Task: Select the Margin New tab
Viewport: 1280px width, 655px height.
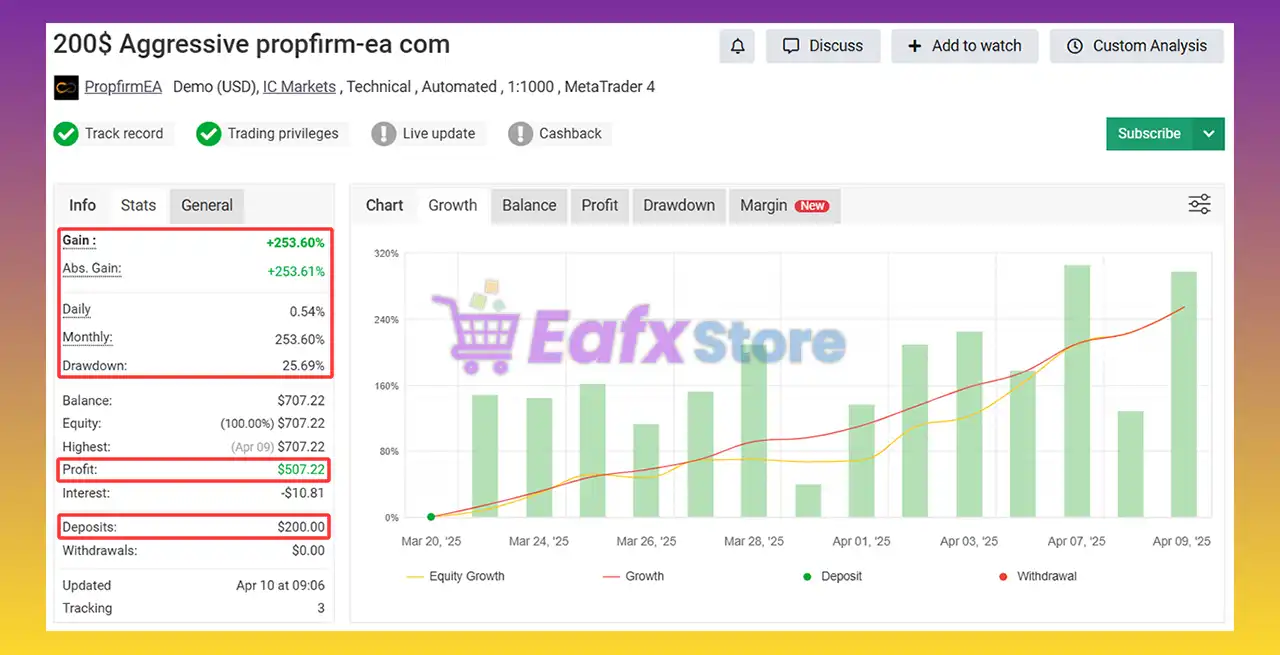Action: [784, 205]
